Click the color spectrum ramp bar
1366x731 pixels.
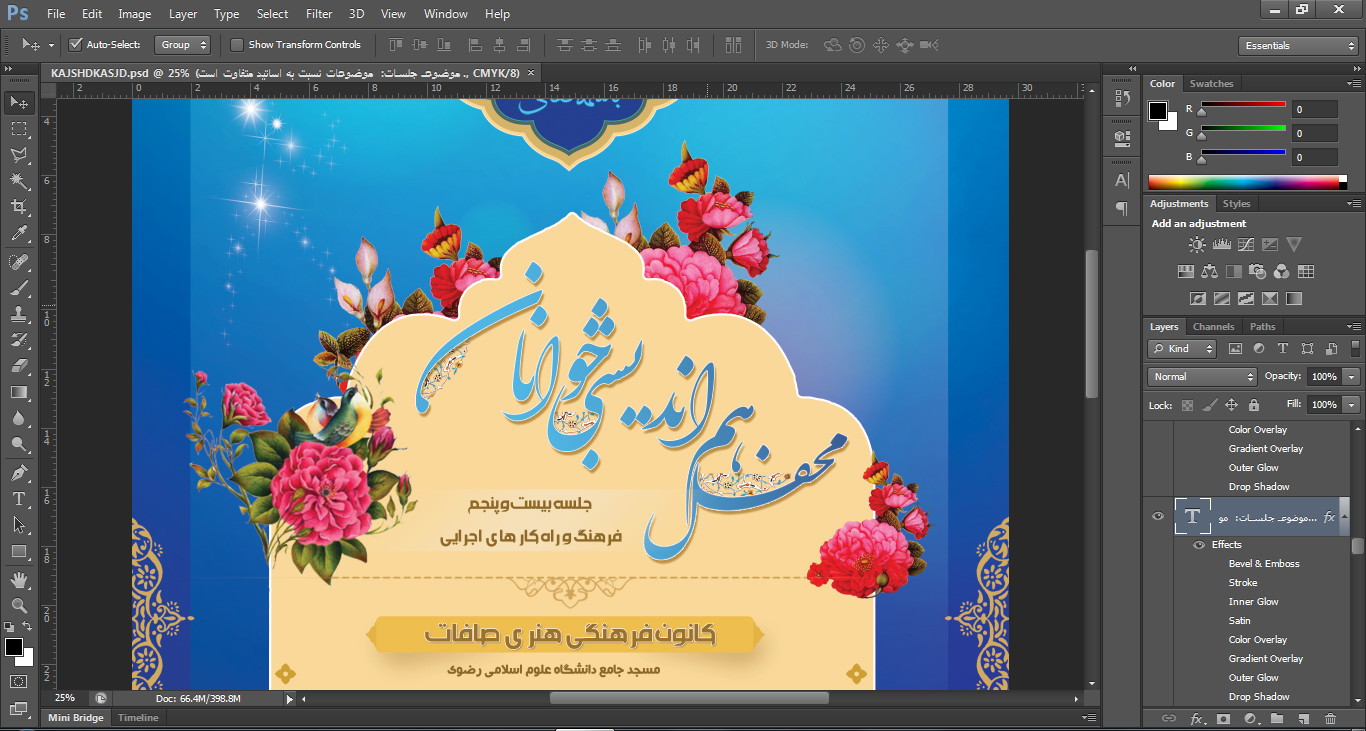tap(1243, 182)
